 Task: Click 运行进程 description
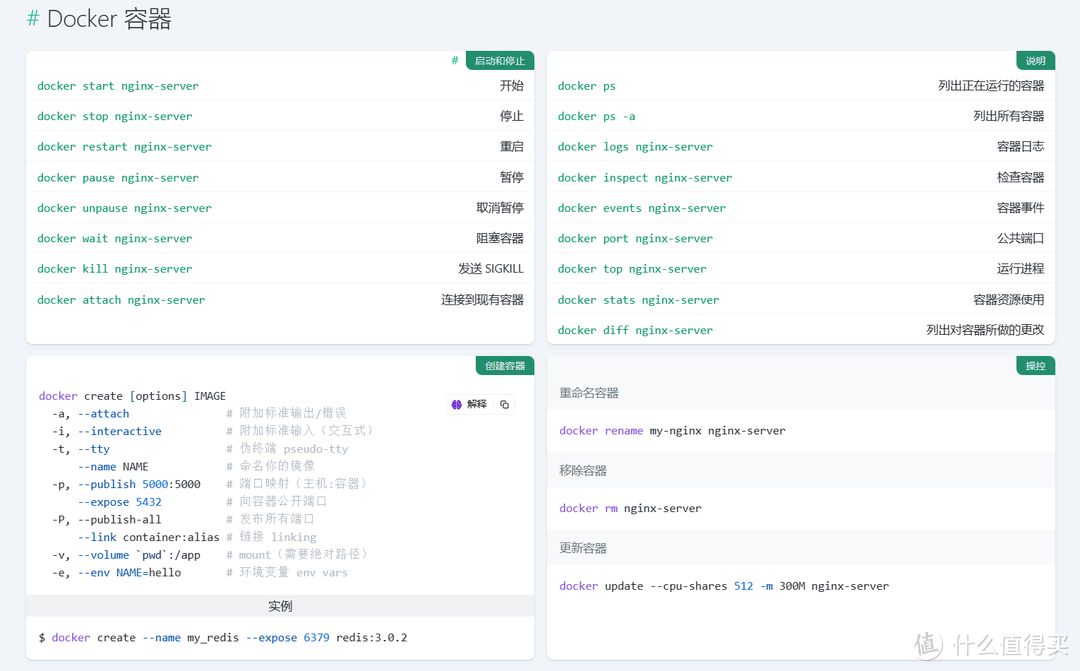(x=1021, y=268)
